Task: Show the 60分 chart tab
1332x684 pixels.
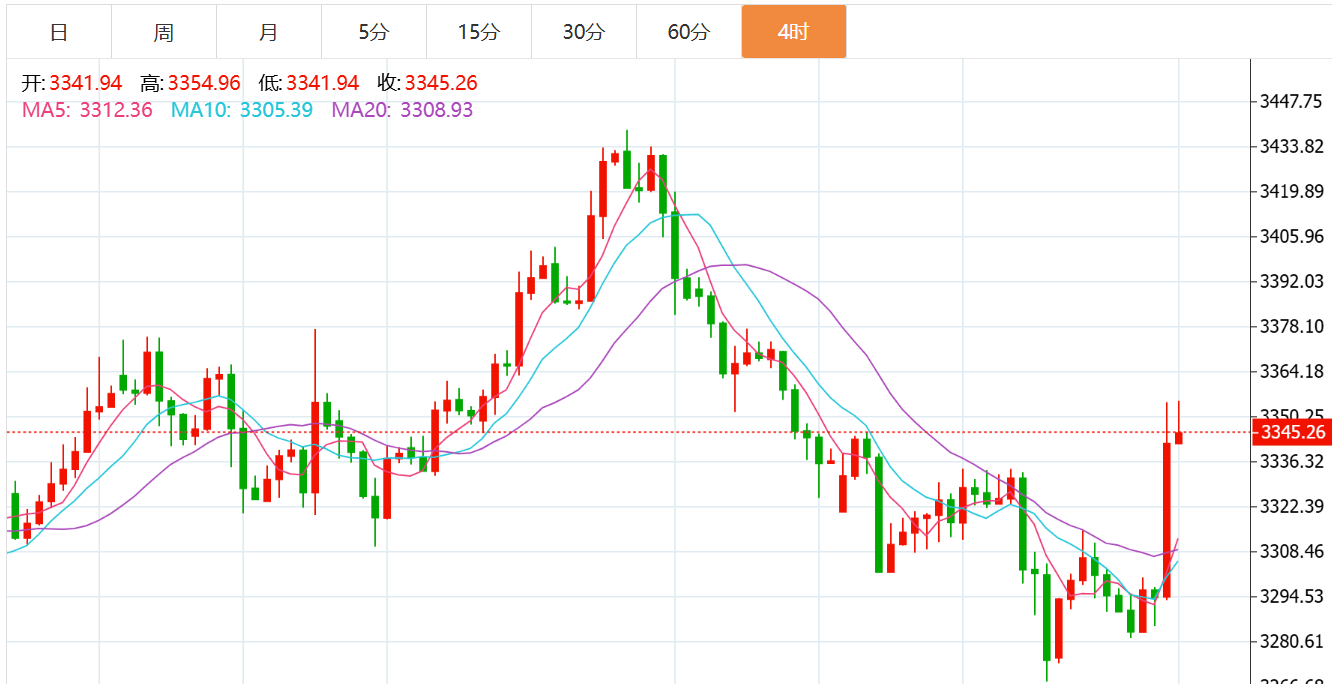Action: pyautogui.click(x=689, y=32)
